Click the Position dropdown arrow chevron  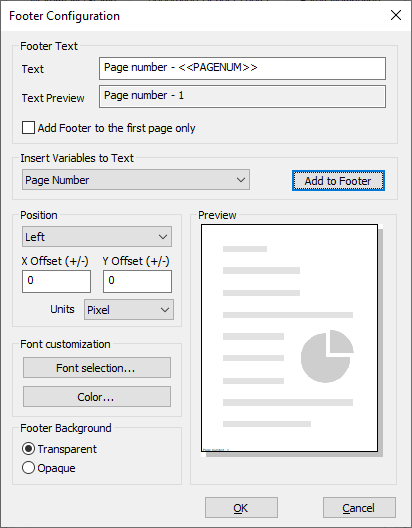coord(163,237)
